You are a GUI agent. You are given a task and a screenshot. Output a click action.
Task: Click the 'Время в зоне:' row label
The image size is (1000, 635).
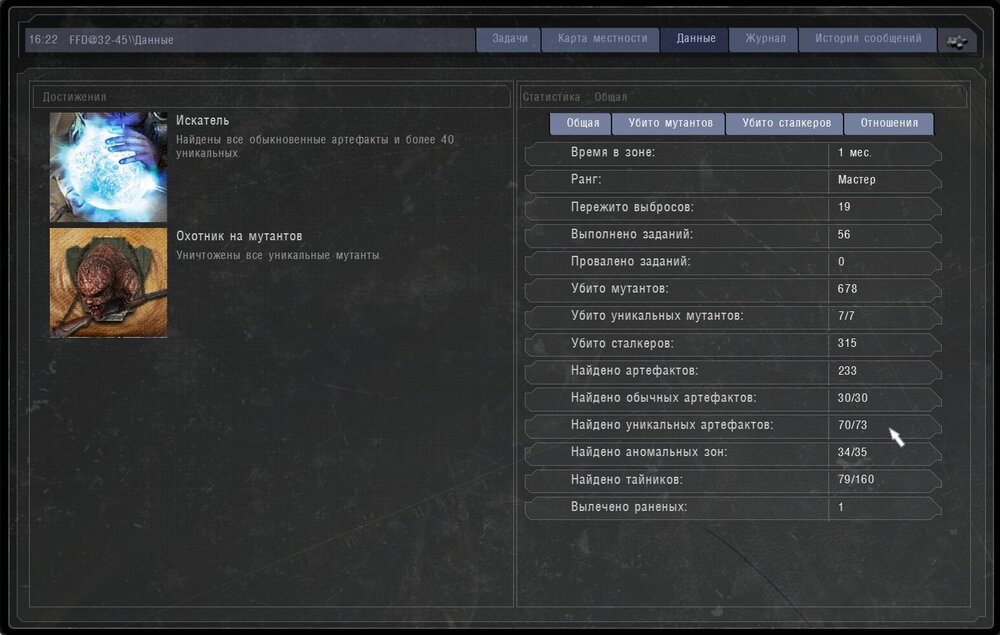(612, 152)
